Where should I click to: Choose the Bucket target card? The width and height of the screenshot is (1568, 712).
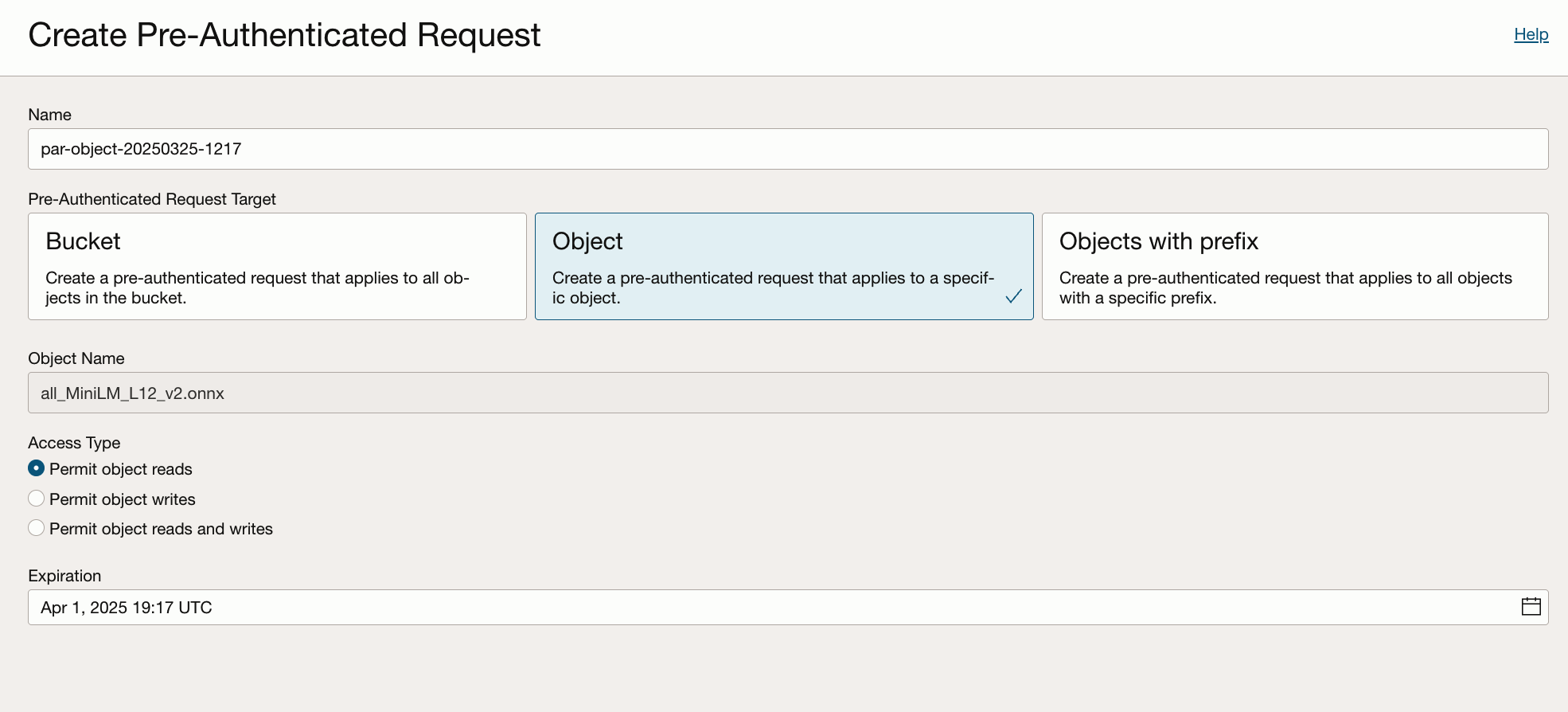point(277,266)
